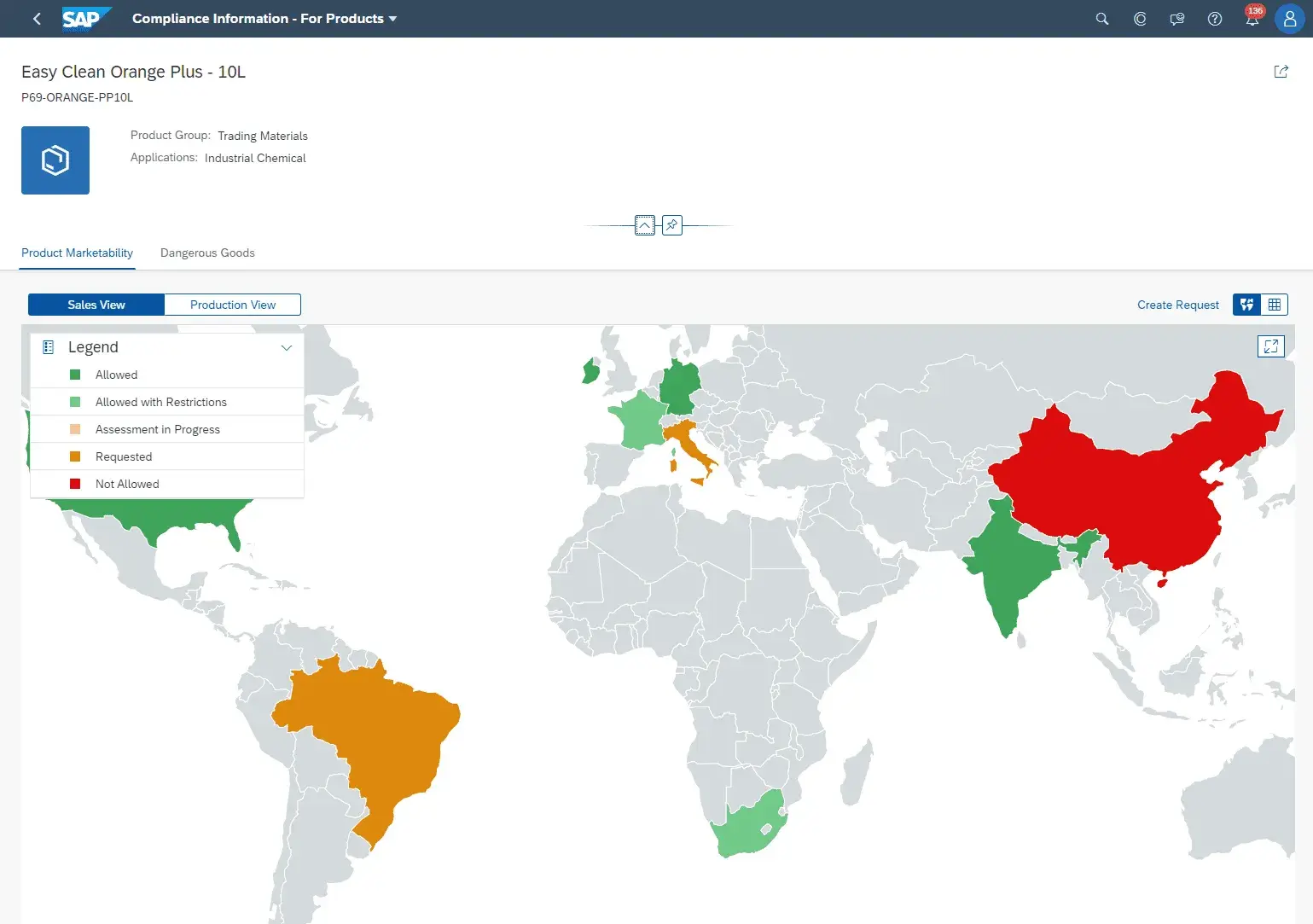
Task: Click the Allowed with Restrictions swatch
Action: click(75, 402)
